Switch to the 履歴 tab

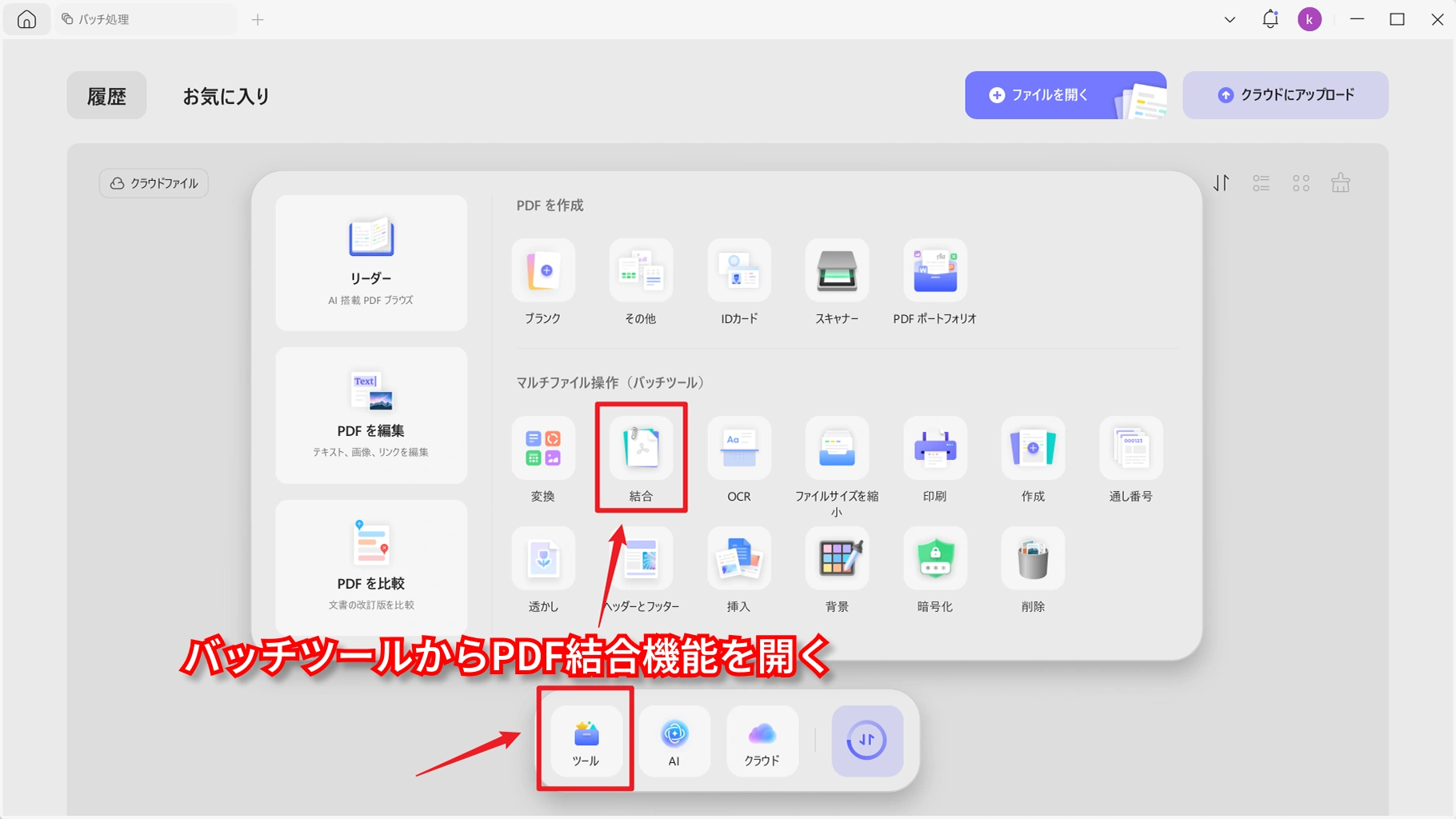point(106,96)
